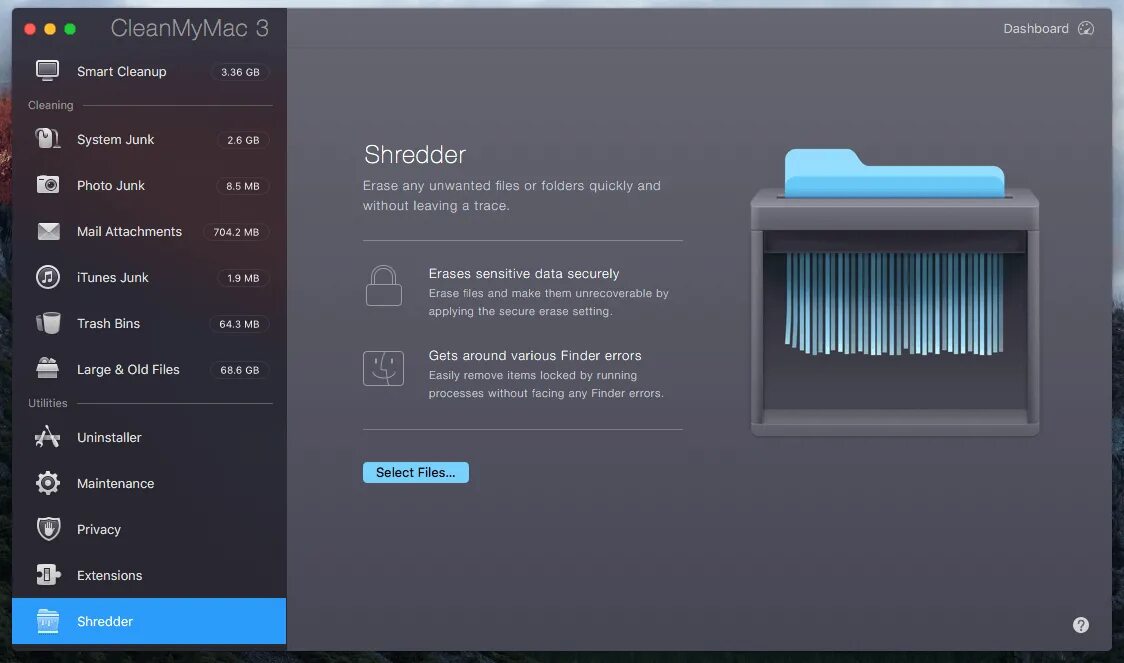The width and height of the screenshot is (1124, 663).
Task: Click the green zoom window button
Action: 70,29
